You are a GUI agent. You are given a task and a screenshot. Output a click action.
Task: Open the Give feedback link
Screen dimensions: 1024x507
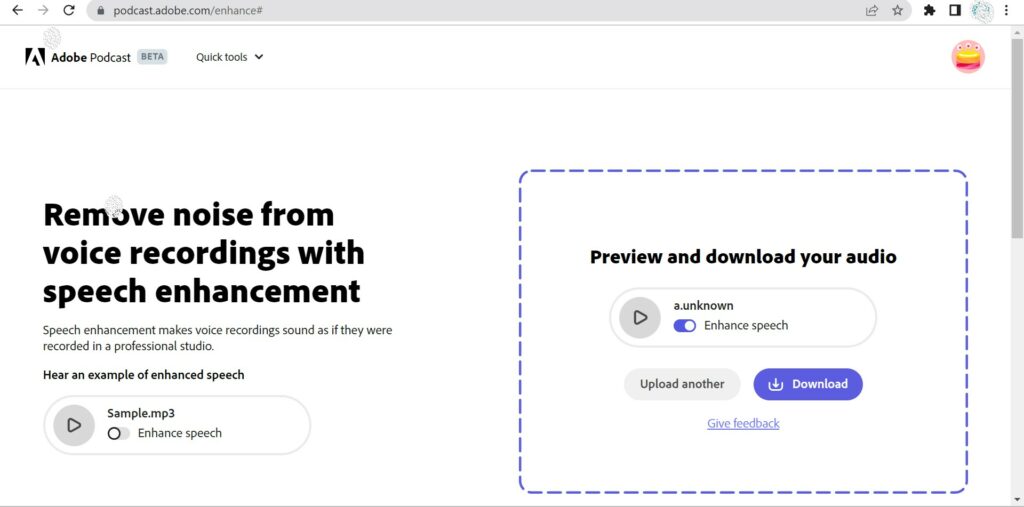[743, 423]
